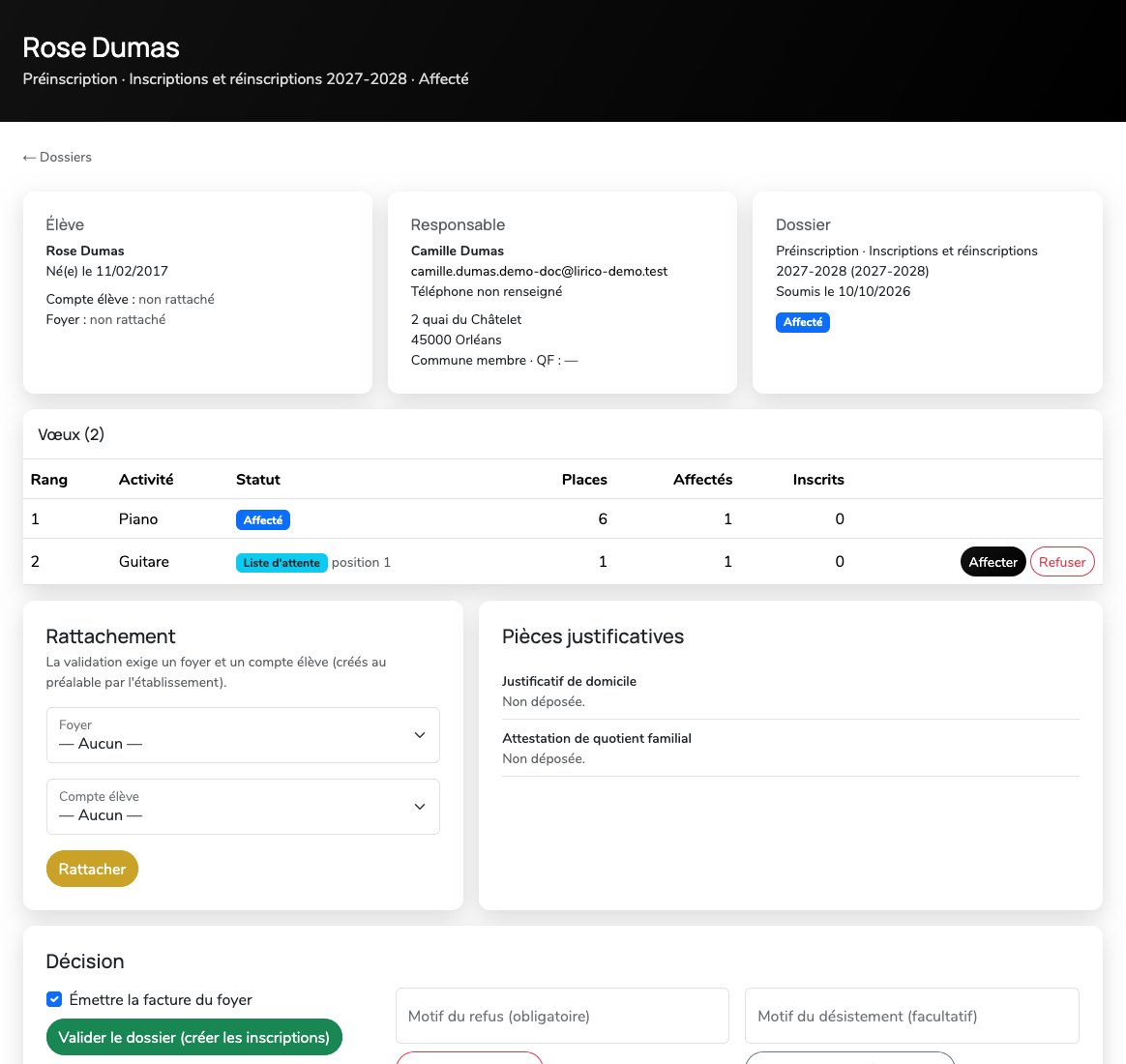The image size is (1126, 1064).
Task: Click Attestation de quotient familial label
Action: (596, 738)
